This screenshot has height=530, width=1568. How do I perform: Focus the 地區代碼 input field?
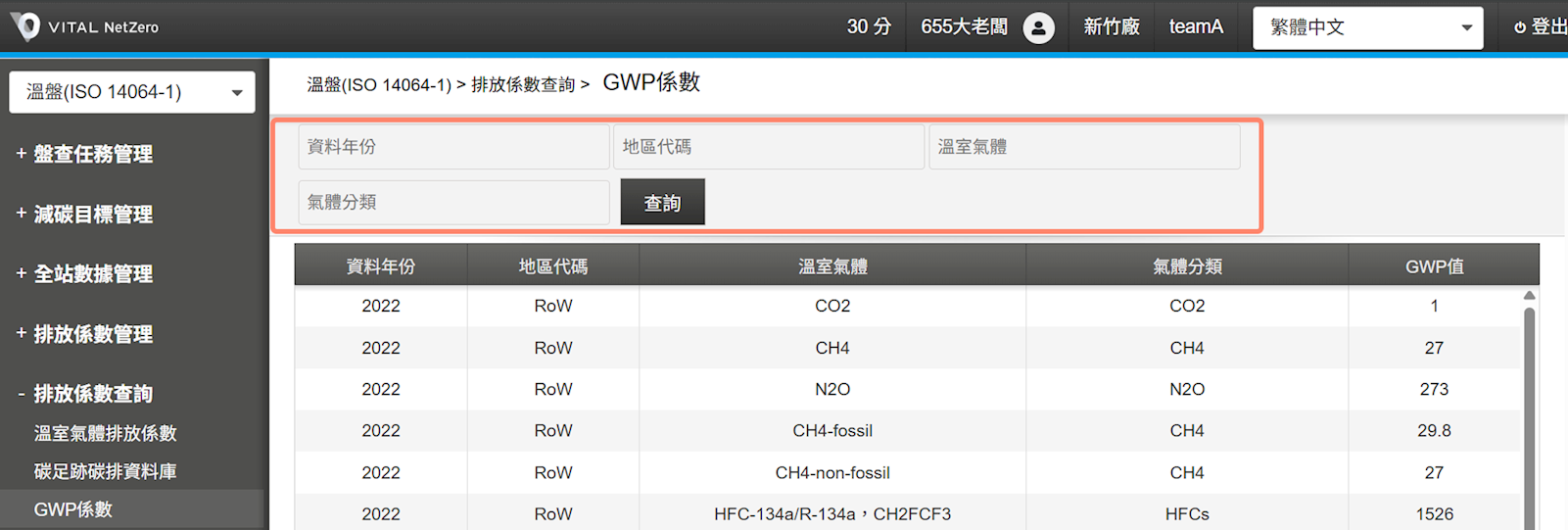coord(769,147)
